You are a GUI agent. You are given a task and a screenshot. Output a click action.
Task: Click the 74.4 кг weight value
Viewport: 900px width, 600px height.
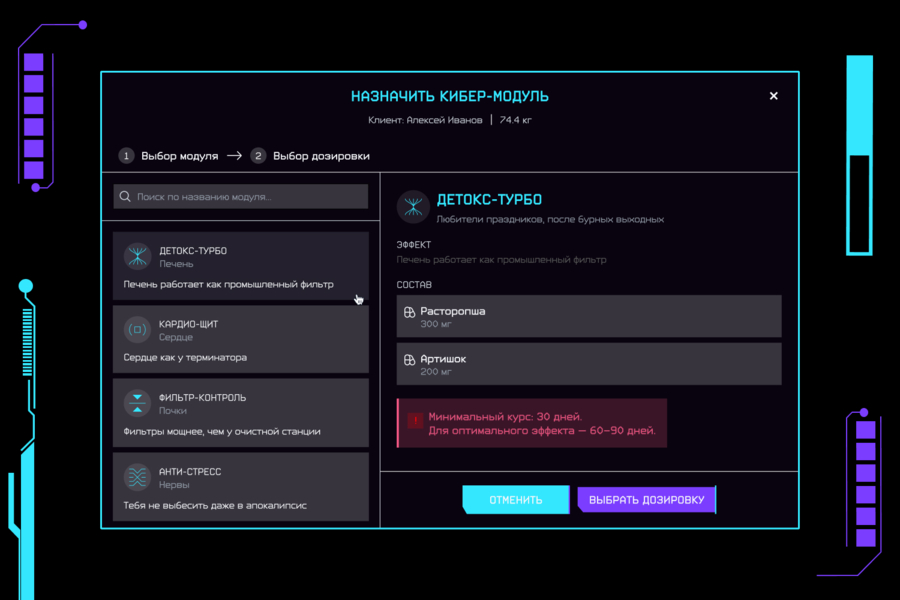(515, 120)
